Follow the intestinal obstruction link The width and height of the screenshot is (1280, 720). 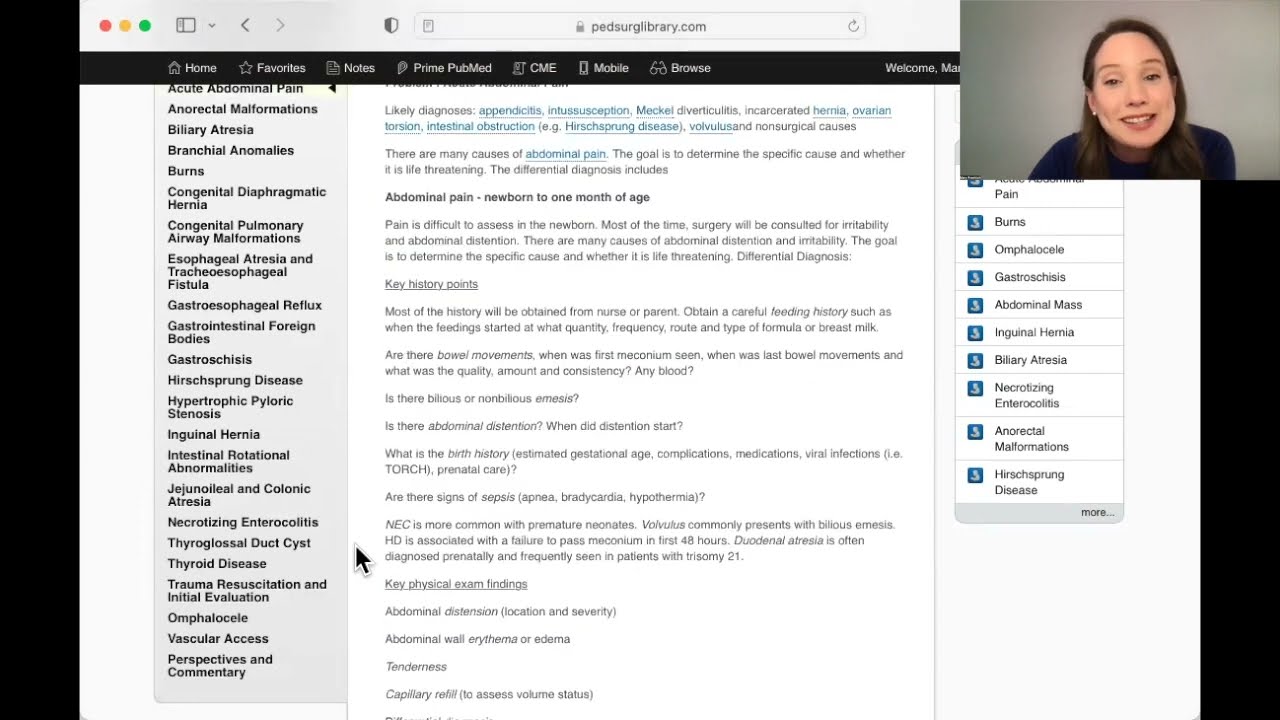click(x=481, y=127)
